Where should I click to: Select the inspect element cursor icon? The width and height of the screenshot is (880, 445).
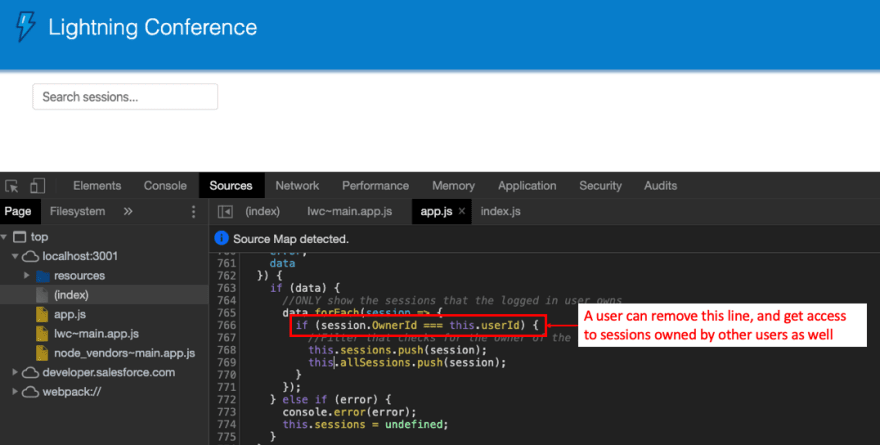pos(12,186)
